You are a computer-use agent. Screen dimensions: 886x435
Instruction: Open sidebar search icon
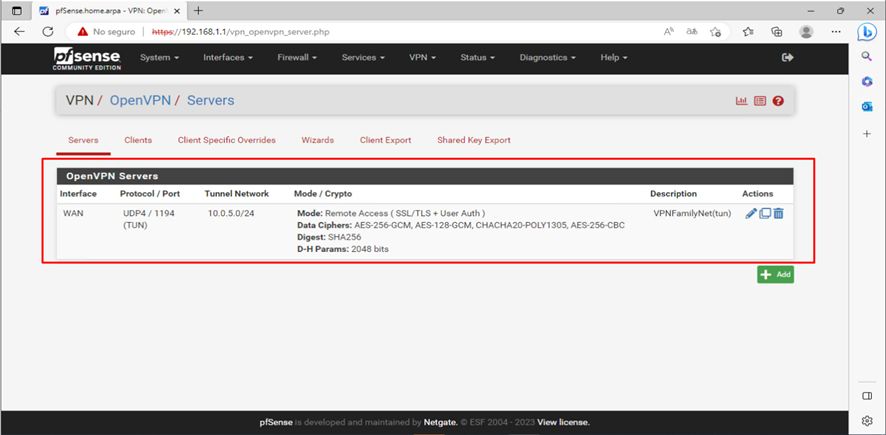pos(867,56)
